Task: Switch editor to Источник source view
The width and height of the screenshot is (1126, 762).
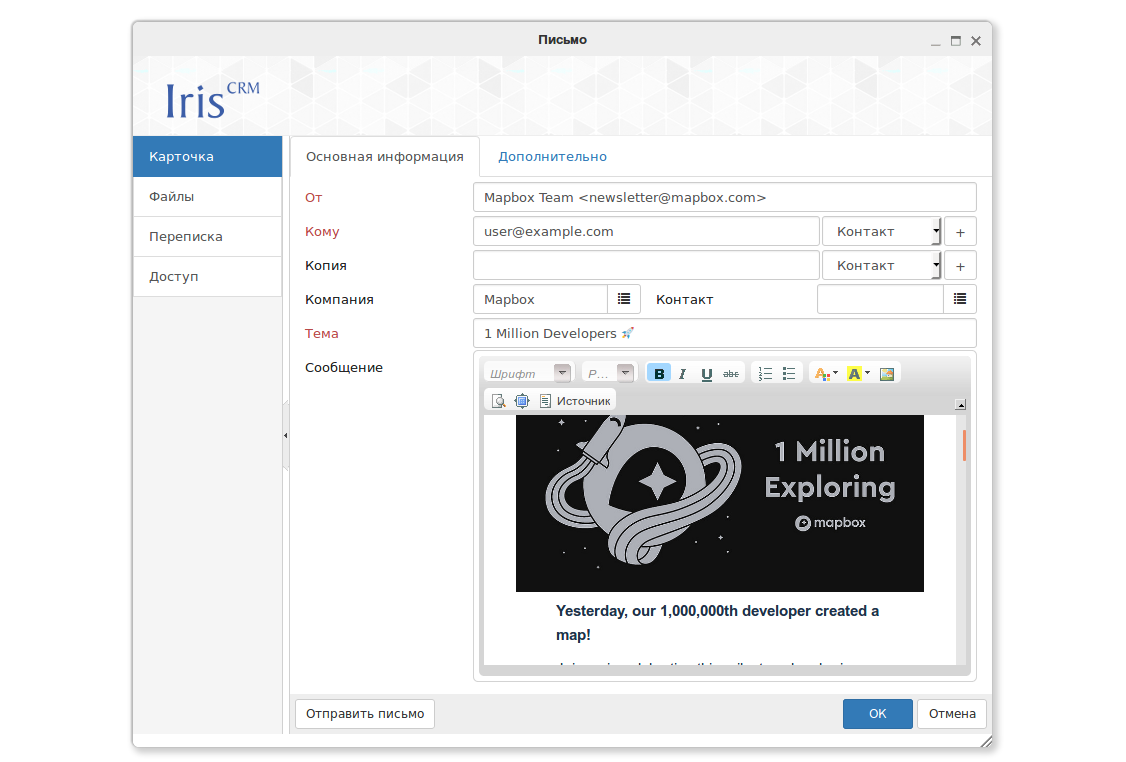Action: (x=575, y=401)
